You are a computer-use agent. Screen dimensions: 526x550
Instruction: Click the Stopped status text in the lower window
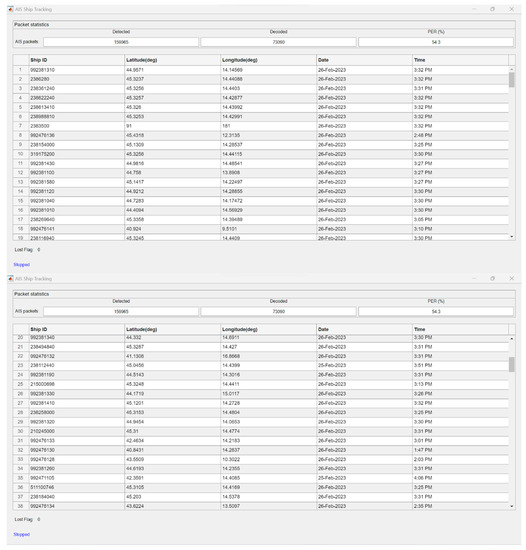21,534
